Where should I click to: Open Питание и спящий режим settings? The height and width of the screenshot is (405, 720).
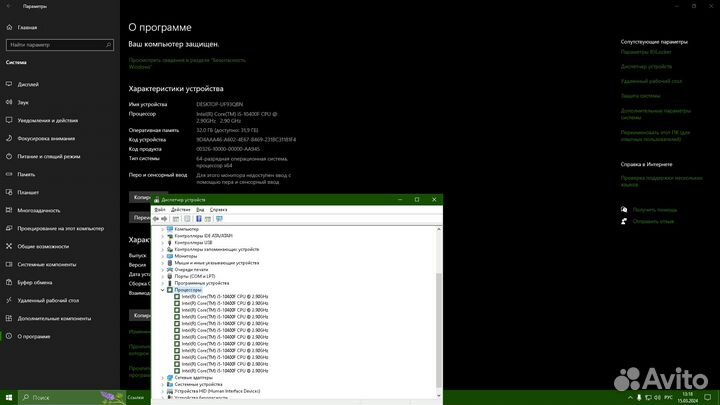(x=49, y=157)
